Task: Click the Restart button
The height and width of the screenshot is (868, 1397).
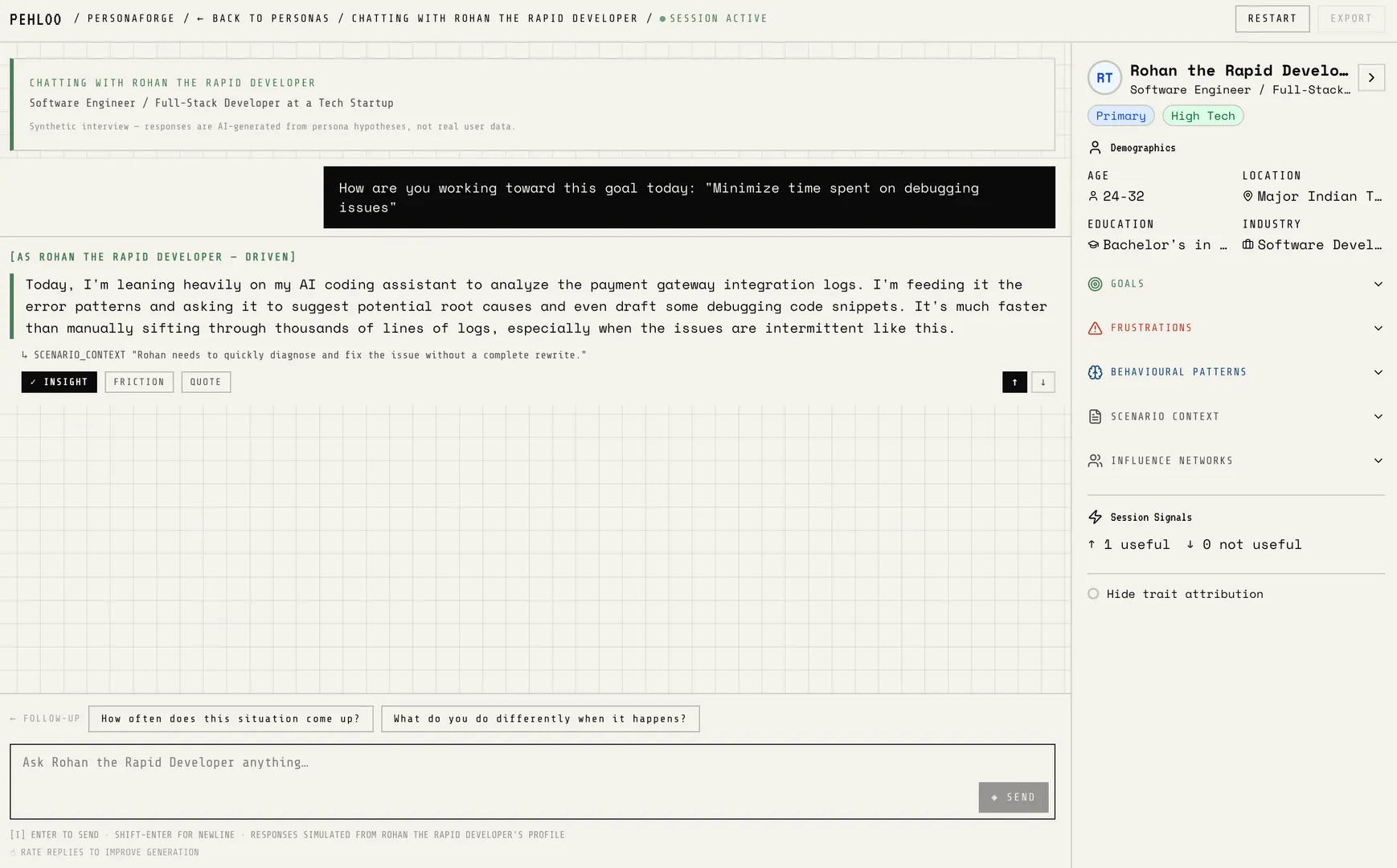Action: coord(1272,18)
